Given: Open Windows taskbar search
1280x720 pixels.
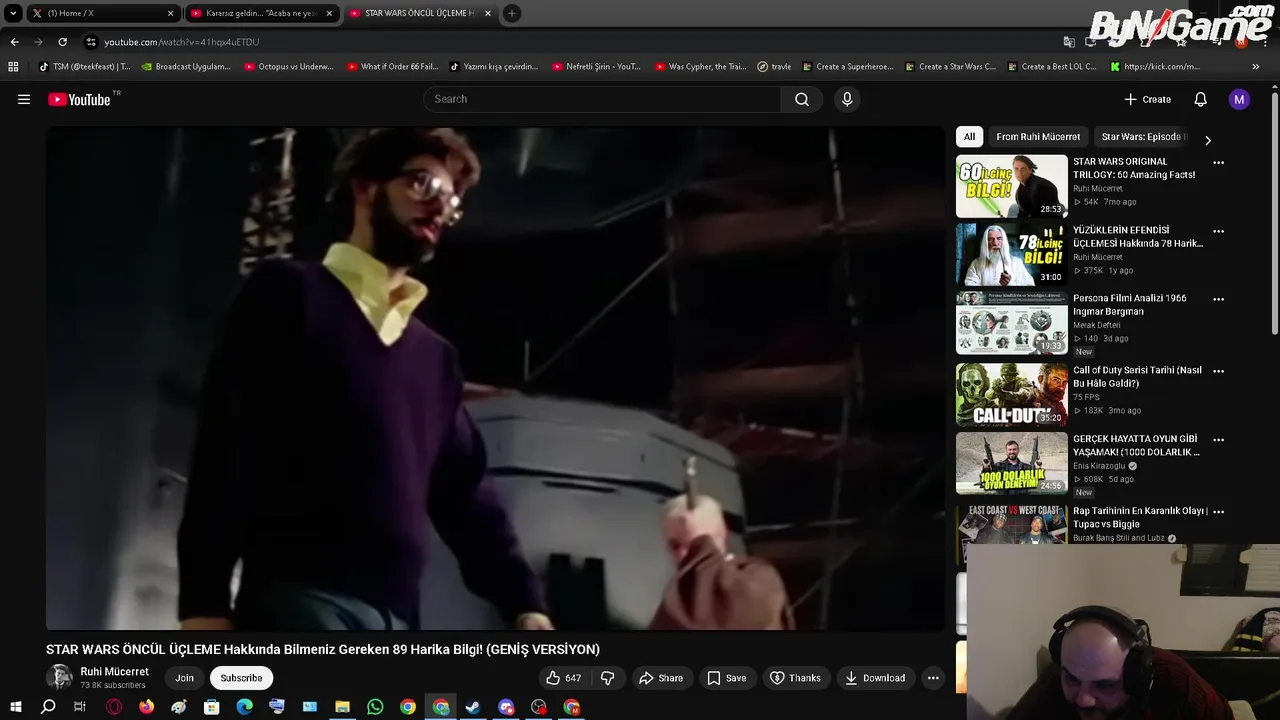Looking at the screenshot, I should [48, 707].
